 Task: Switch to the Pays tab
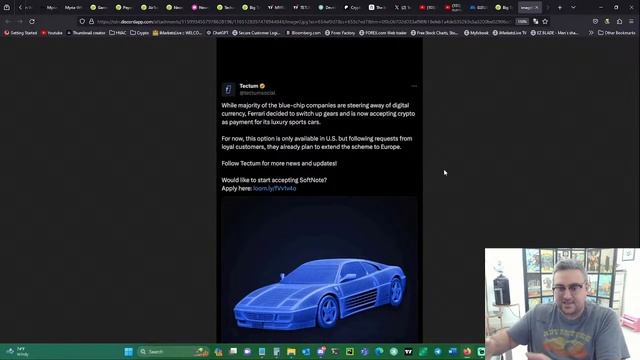(124, 7)
